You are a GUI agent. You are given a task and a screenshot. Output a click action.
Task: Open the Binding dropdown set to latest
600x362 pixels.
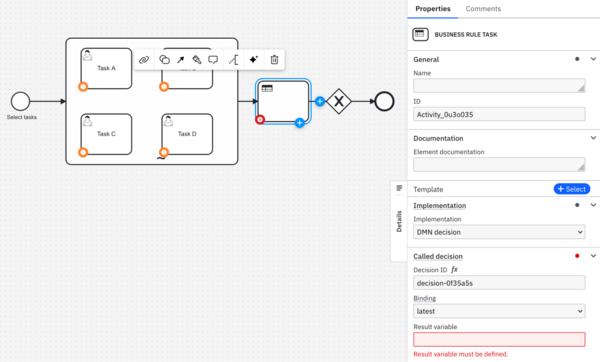[x=499, y=311]
